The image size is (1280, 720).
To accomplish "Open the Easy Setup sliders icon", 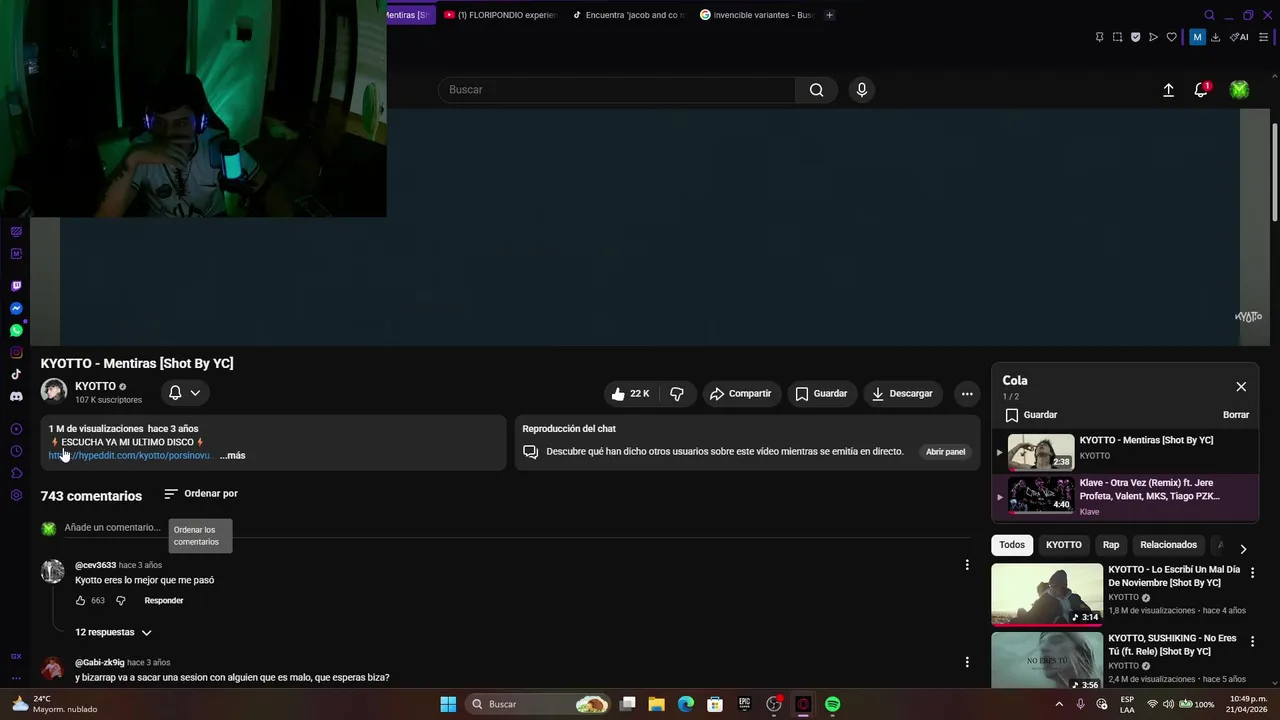I will pyautogui.click(x=1264, y=37).
